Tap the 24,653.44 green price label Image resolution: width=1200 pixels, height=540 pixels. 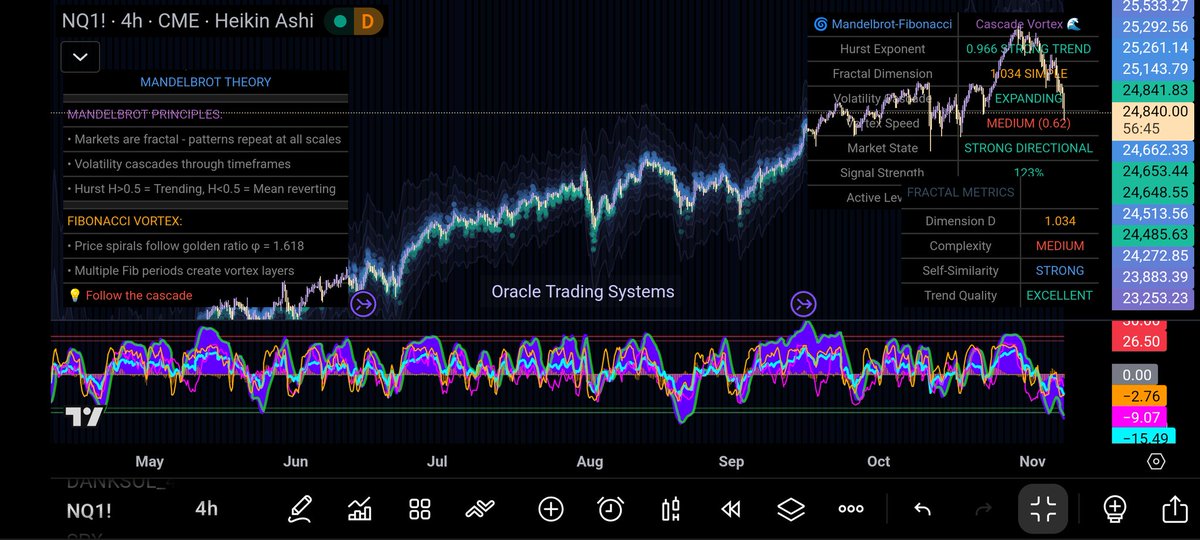click(x=1156, y=171)
